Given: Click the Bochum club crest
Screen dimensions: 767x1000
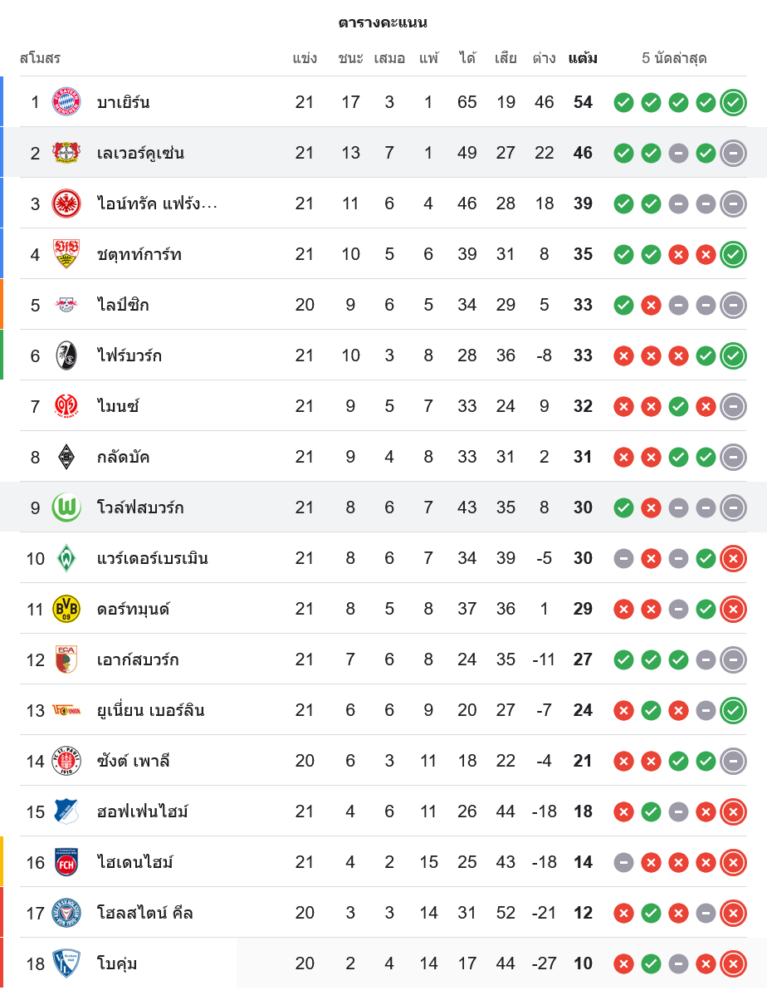Looking at the screenshot, I should click(x=66, y=963).
